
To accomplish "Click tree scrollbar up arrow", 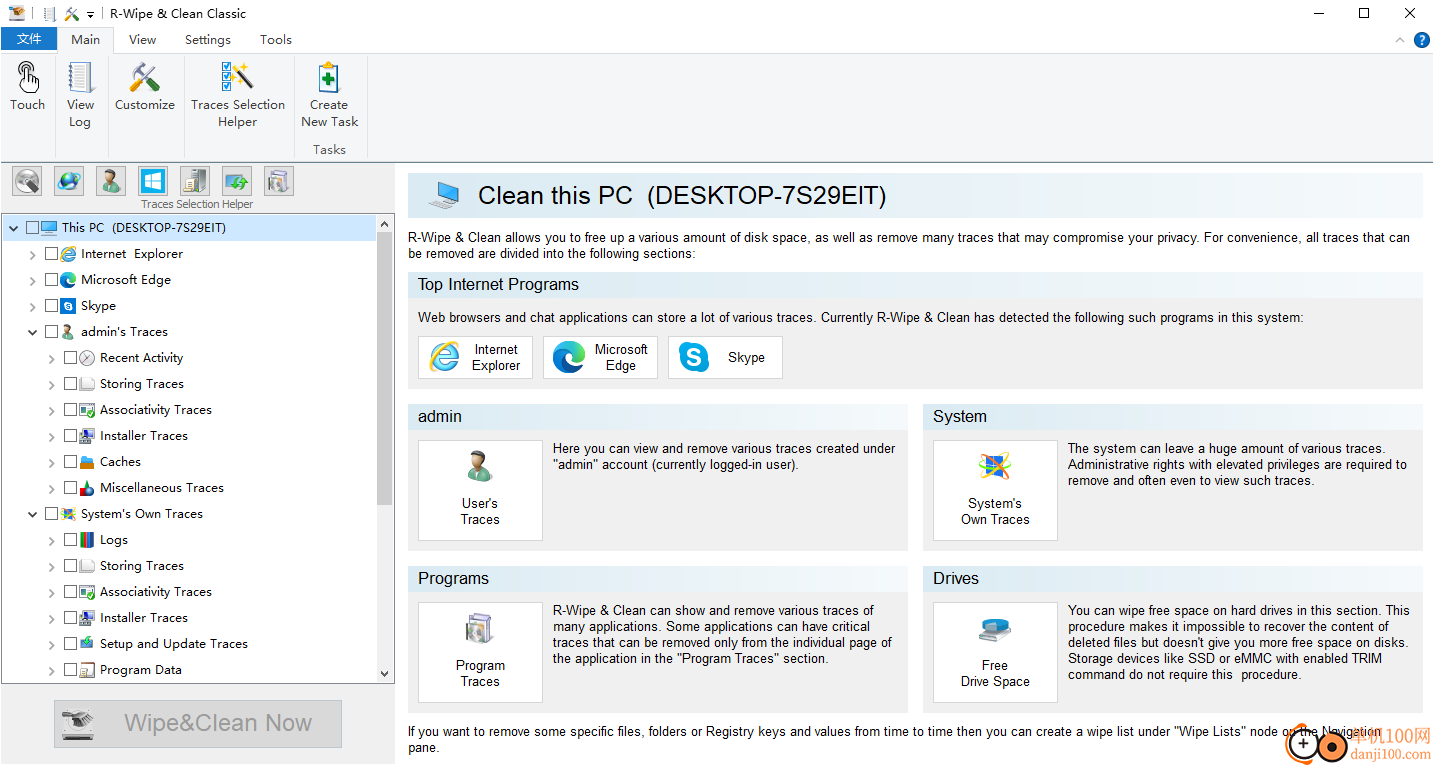I will pos(385,224).
